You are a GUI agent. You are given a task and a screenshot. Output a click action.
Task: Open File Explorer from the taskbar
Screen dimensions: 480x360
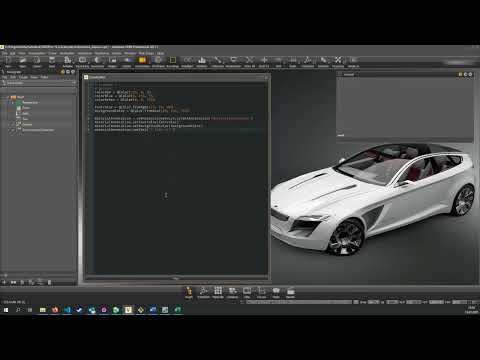coord(43,310)
